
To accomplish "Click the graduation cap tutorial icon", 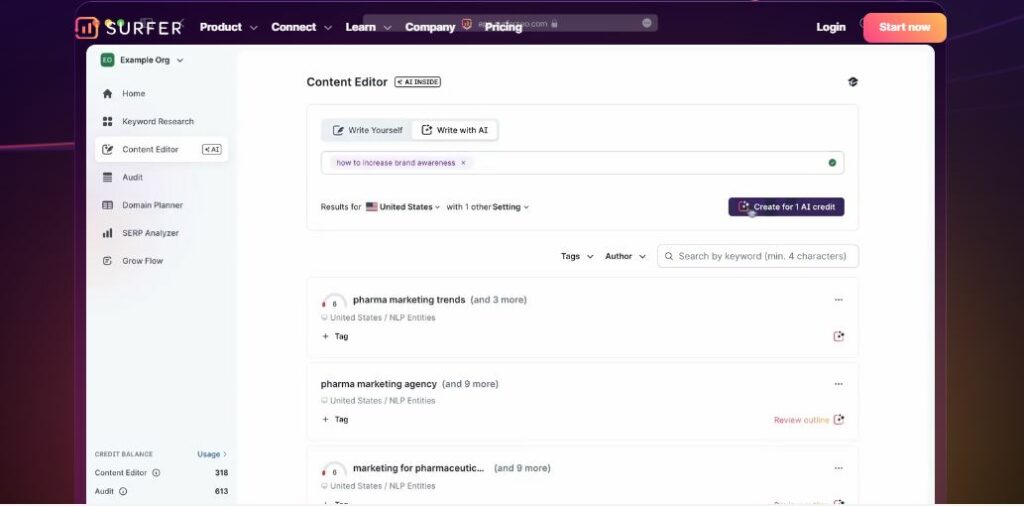I will [852, 82].
